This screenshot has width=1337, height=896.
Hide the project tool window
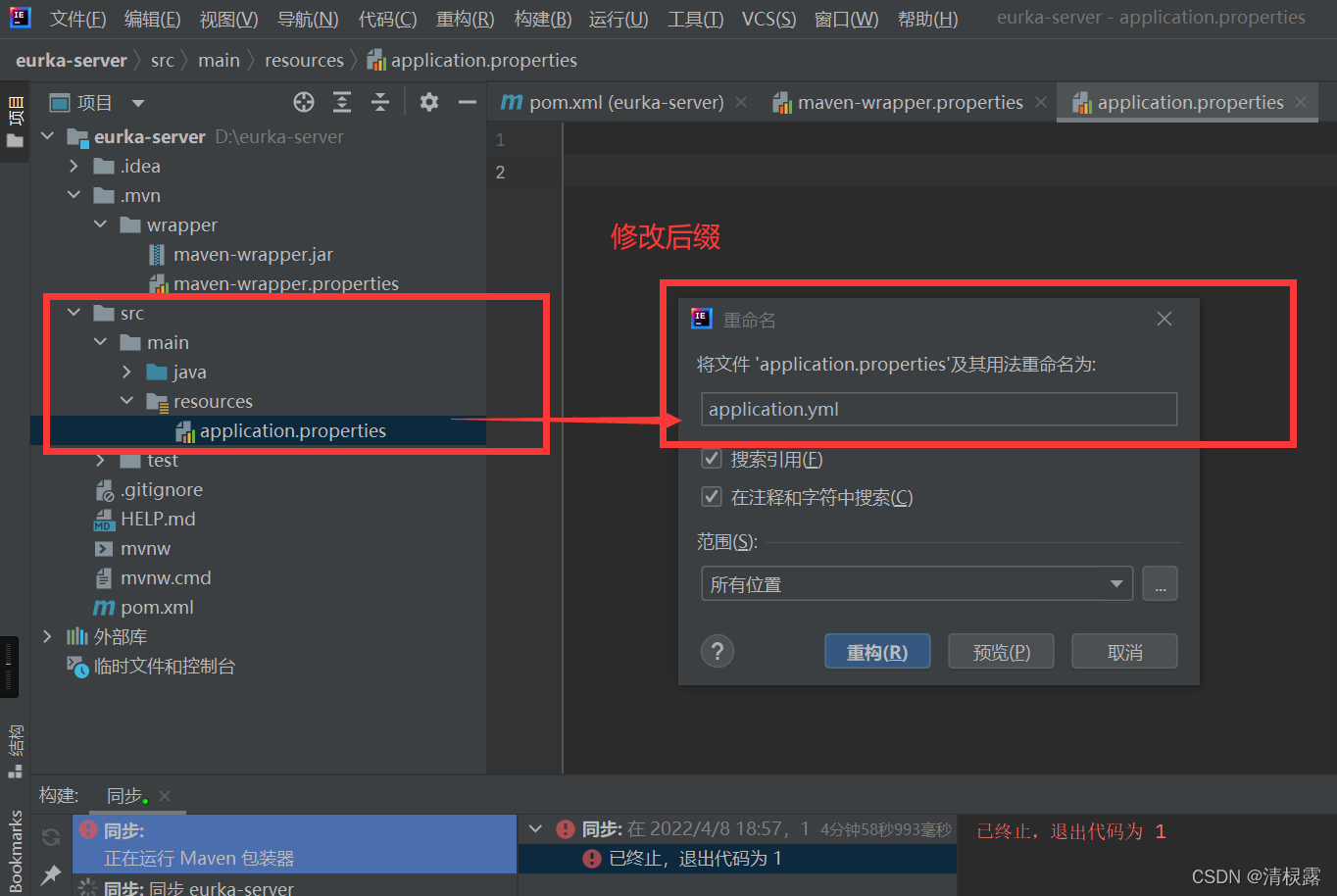[x=468, y=102]
